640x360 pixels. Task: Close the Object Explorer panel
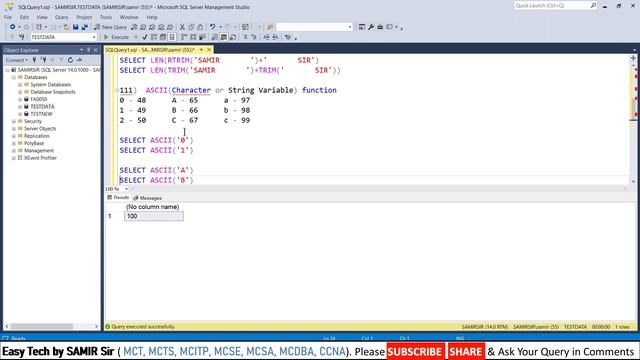point(96,50)
